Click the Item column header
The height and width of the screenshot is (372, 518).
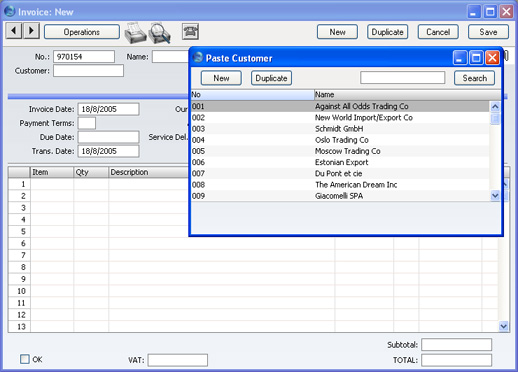(x=52, y=172)
